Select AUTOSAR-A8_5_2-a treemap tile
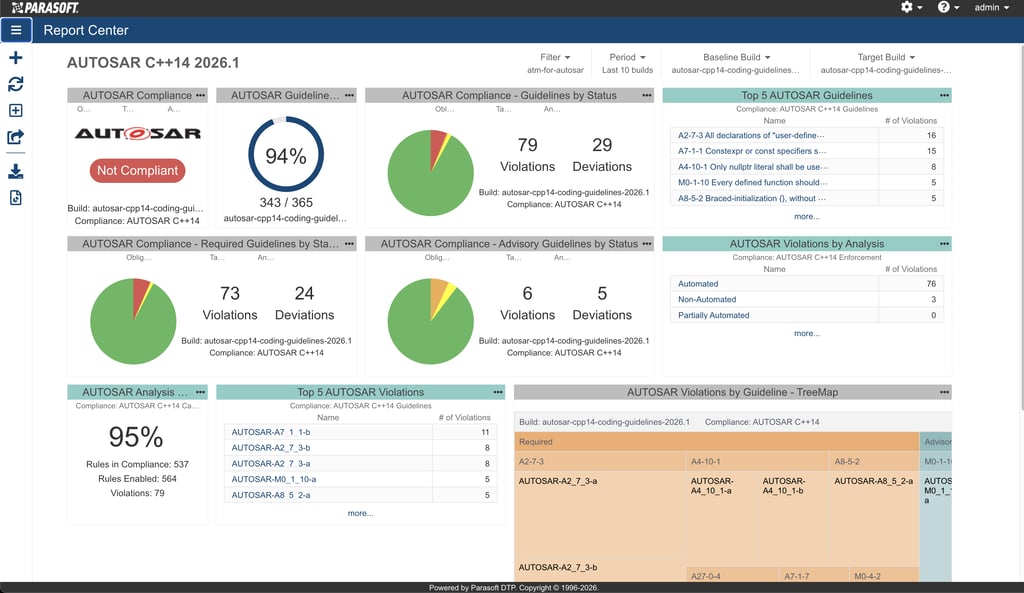Screen dimensions: 1024x593 (874, 518)
